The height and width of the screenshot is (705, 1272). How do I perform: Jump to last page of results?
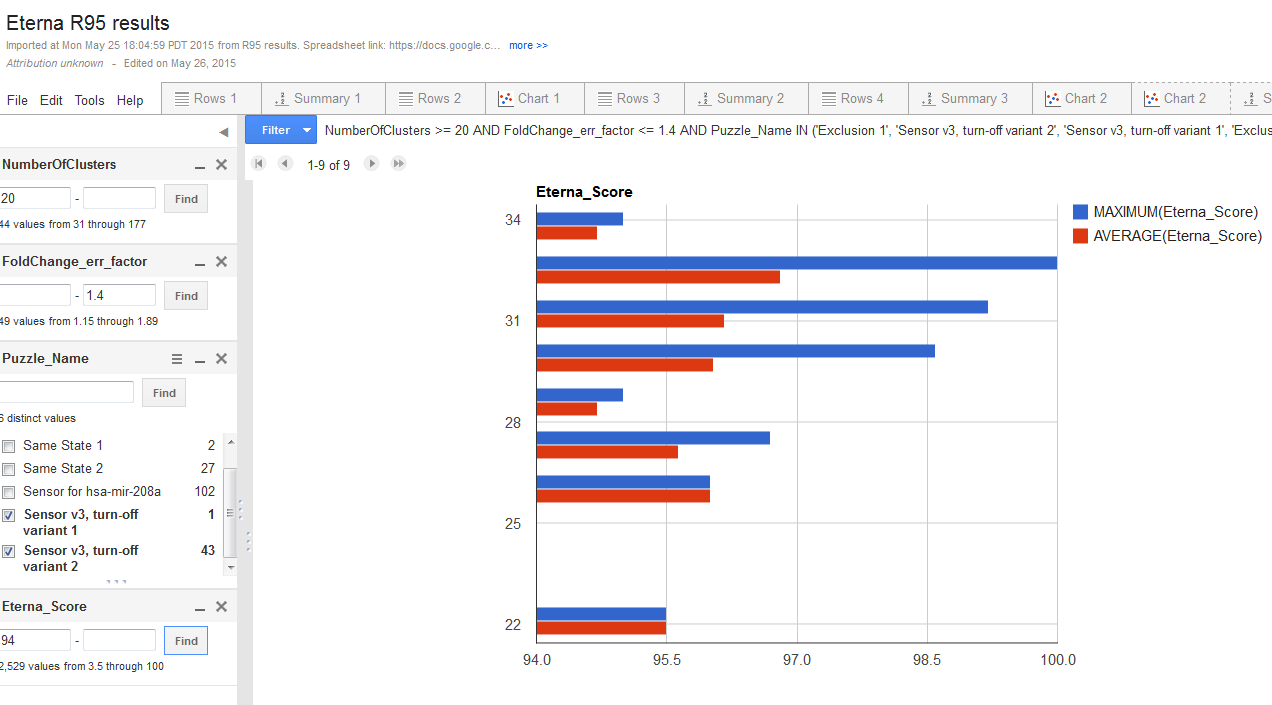click(x=398, y=163)
